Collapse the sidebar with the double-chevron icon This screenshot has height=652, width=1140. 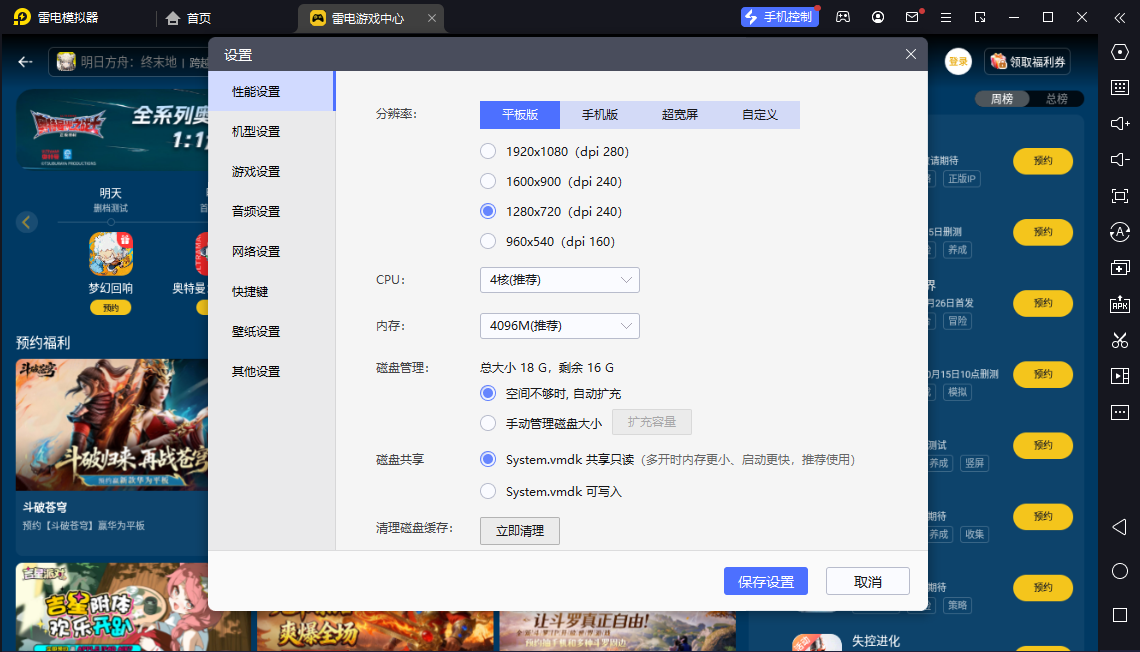[x=1120, y=17]
